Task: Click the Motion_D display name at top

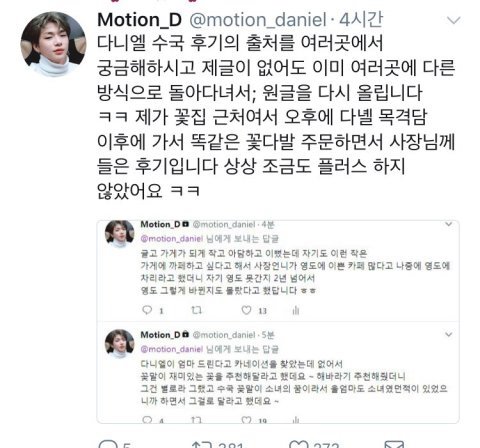Action: (x=139, y=20)
